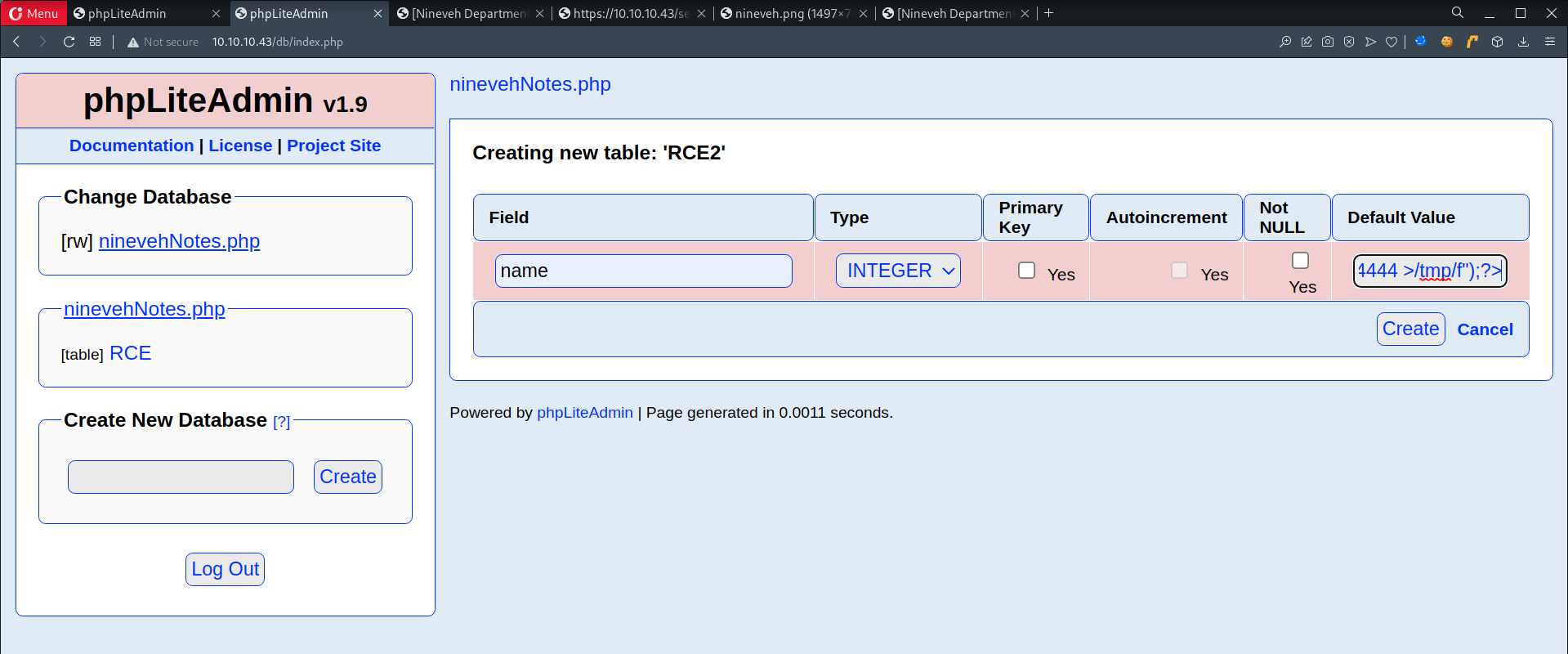Open the Easy Setup sliders icon
Viewport: 1568px width, 654px height.
pos(1550,42)
